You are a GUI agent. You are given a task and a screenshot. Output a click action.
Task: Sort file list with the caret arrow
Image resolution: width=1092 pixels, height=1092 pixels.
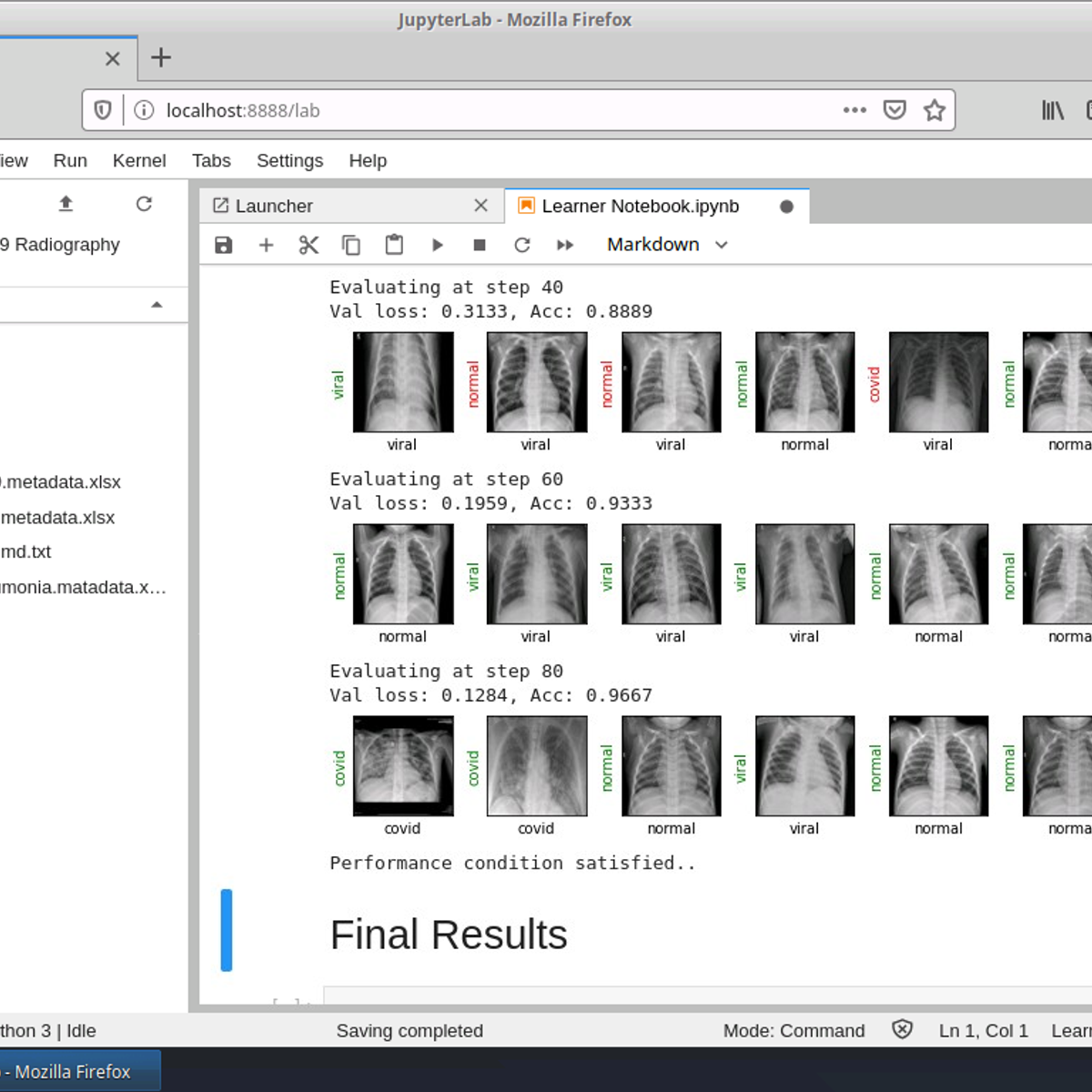coord(157,305)
